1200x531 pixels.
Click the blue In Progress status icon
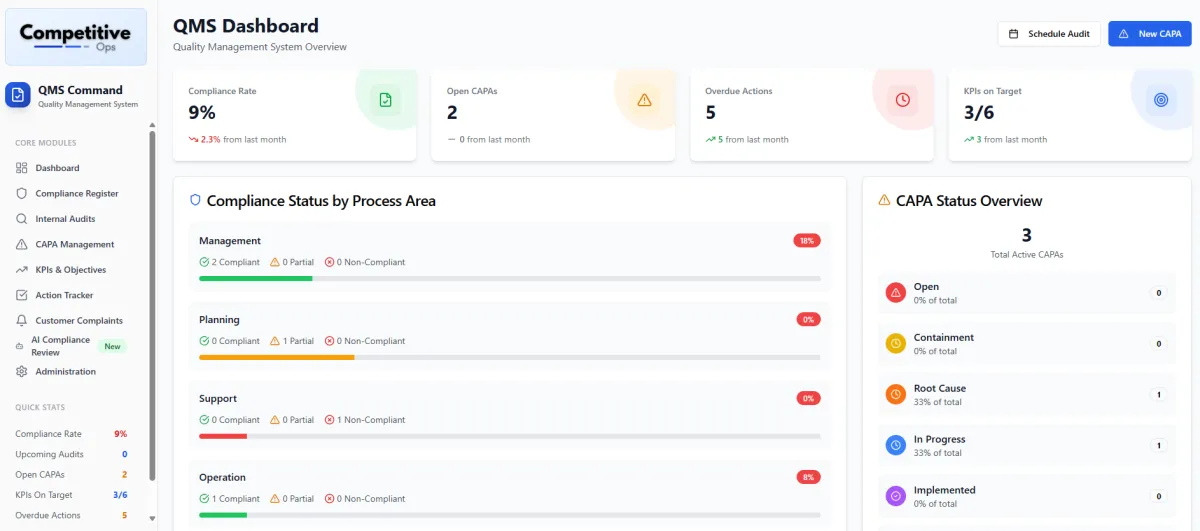pos(896,445)
